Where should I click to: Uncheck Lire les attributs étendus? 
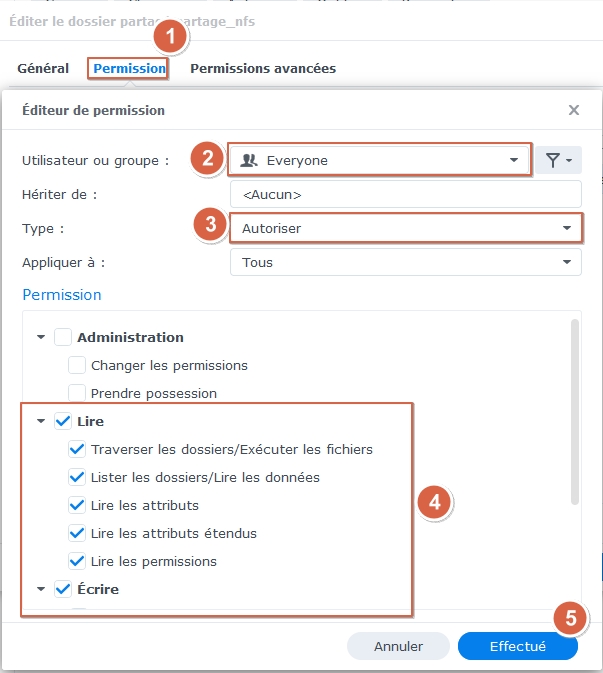(x=77, y=534)
